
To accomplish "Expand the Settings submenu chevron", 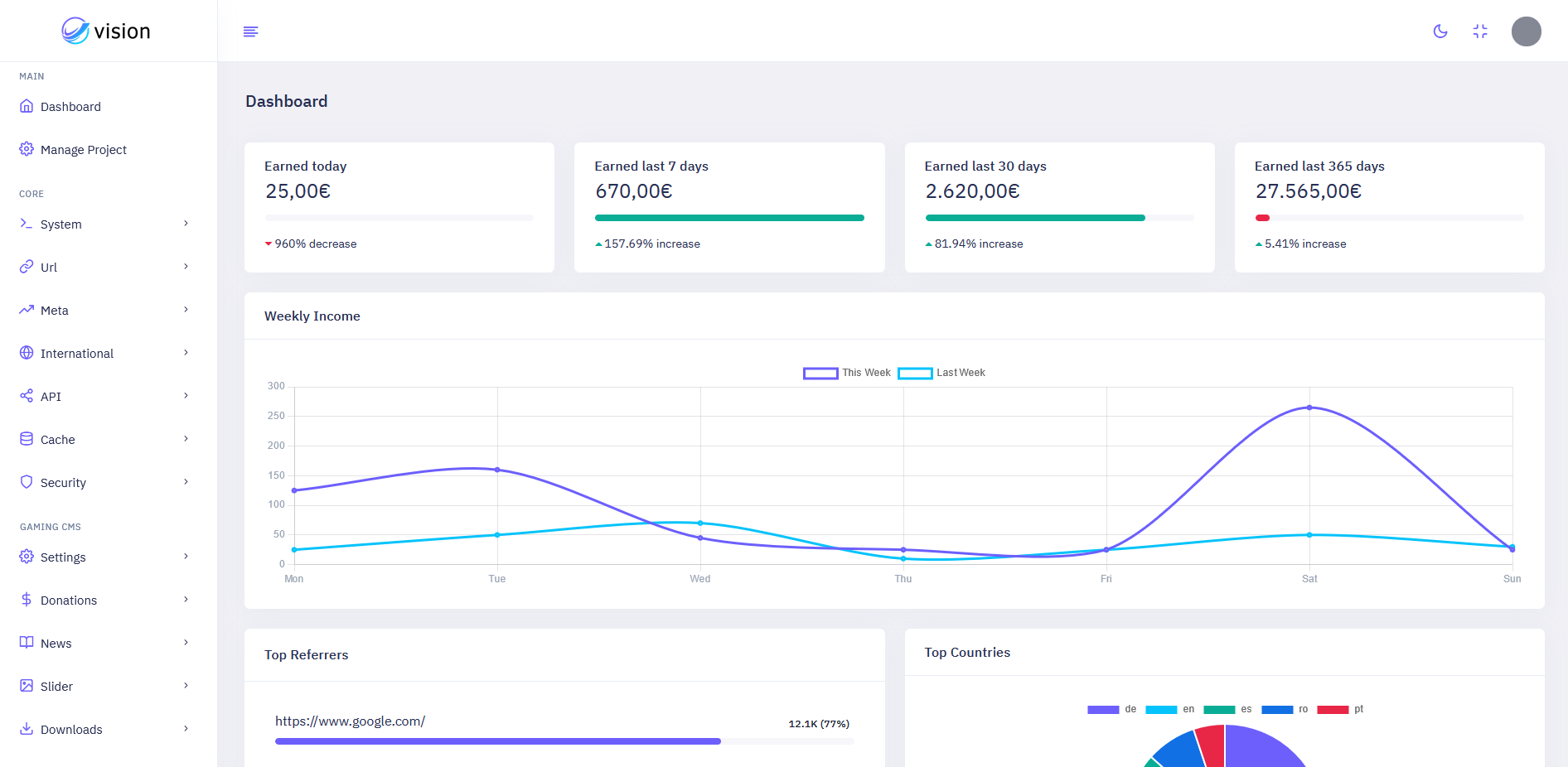I will (186, 557).
